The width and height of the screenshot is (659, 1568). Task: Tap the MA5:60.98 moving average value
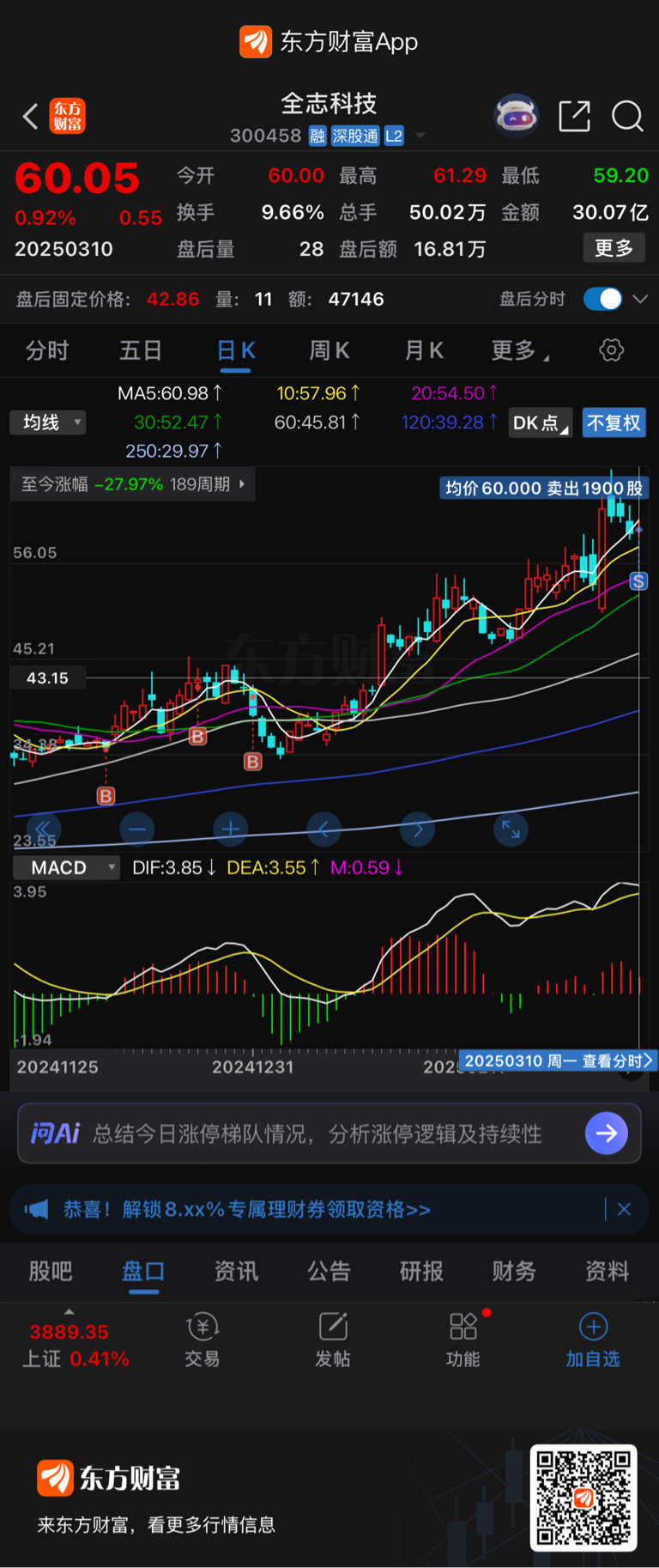click(170, 393)
